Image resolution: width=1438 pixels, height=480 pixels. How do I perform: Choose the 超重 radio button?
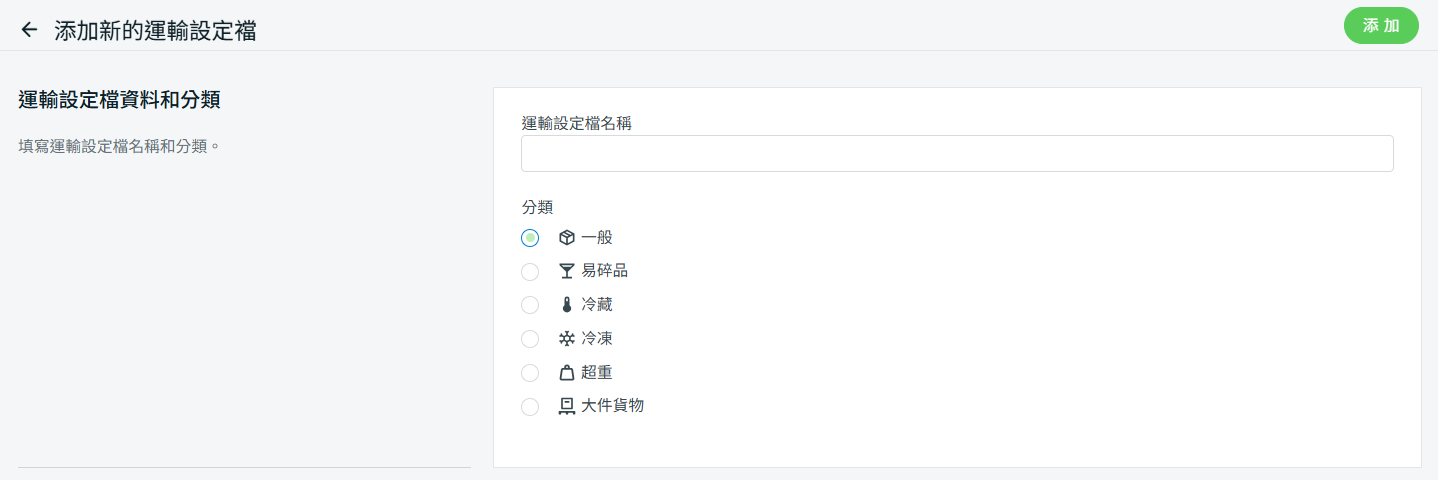point(530,373)
